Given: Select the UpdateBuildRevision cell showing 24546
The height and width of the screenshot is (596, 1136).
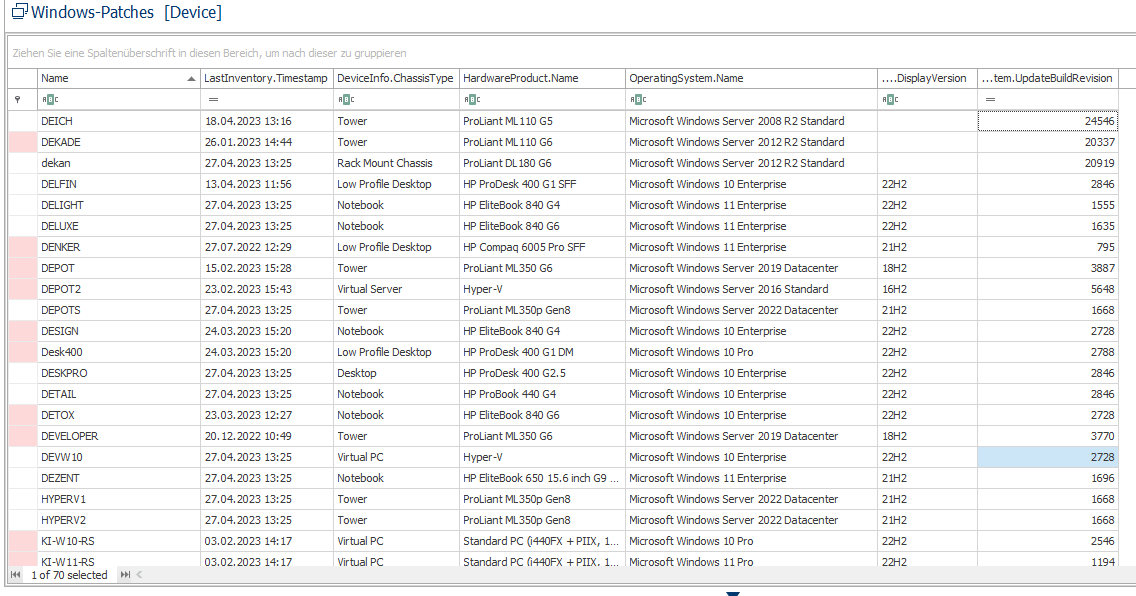Looking at the screenshot, I should 1047,120.
